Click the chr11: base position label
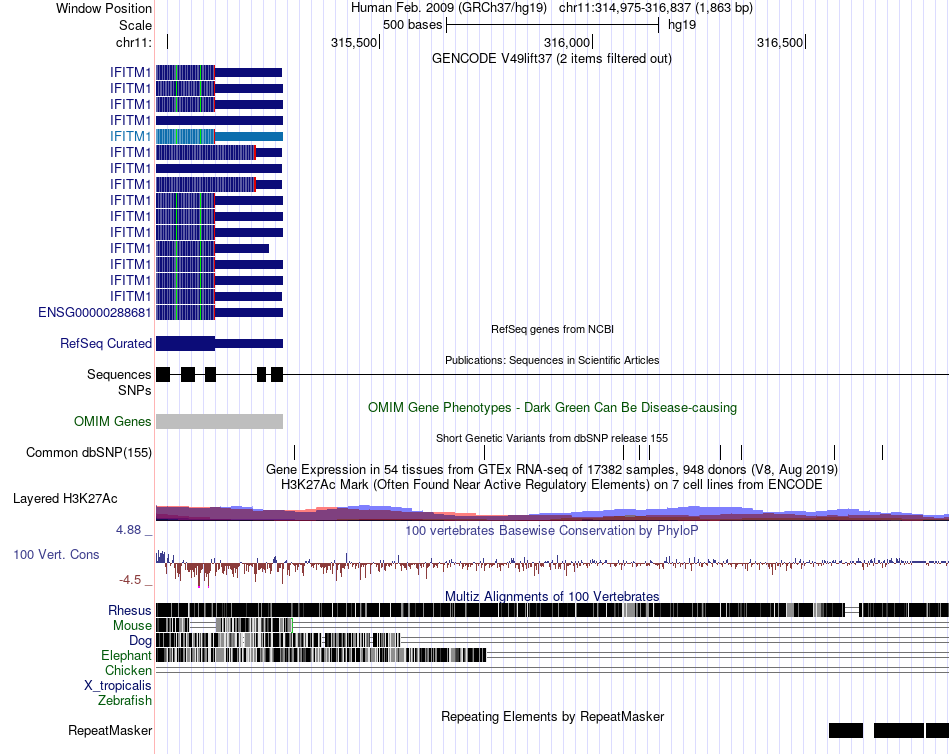 134,42
